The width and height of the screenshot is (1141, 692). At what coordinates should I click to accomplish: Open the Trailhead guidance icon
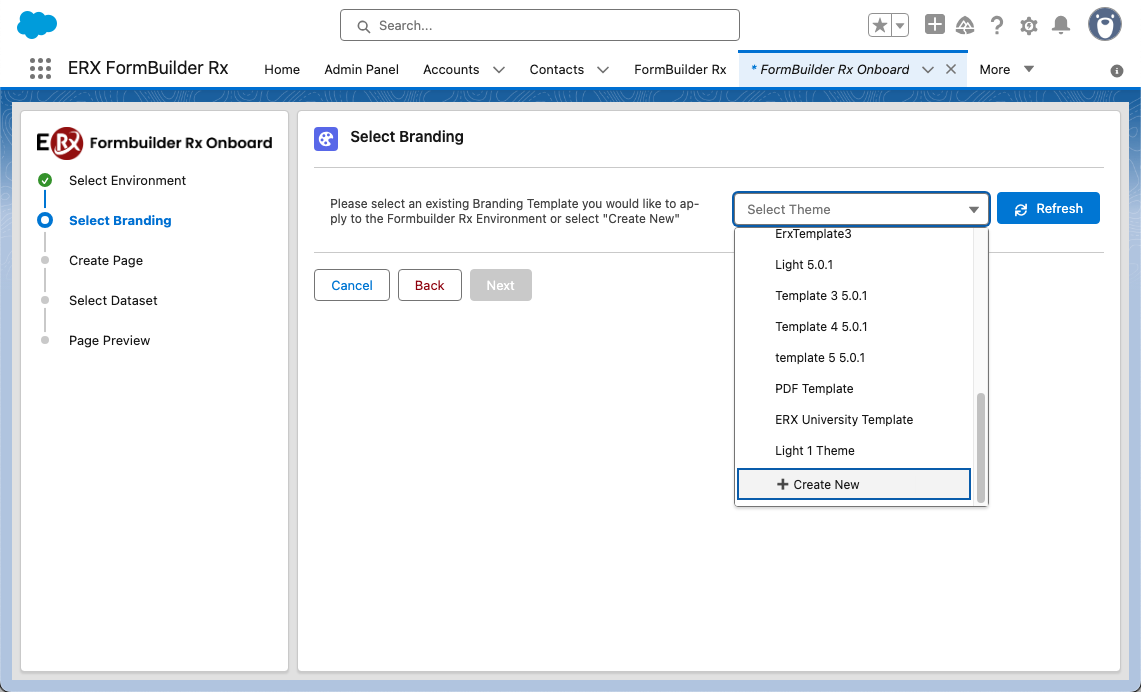tap(965, 26)
